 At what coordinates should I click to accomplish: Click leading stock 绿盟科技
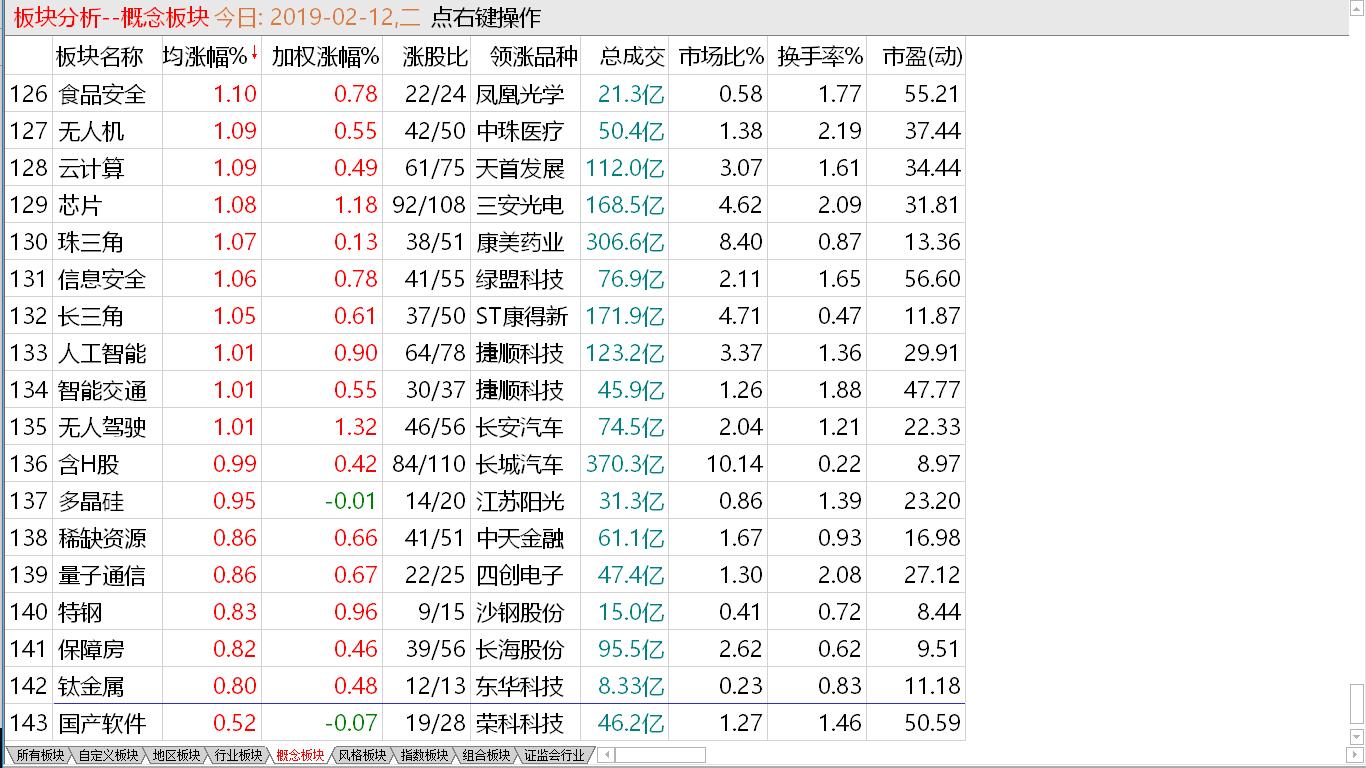[x=520, y=279]
